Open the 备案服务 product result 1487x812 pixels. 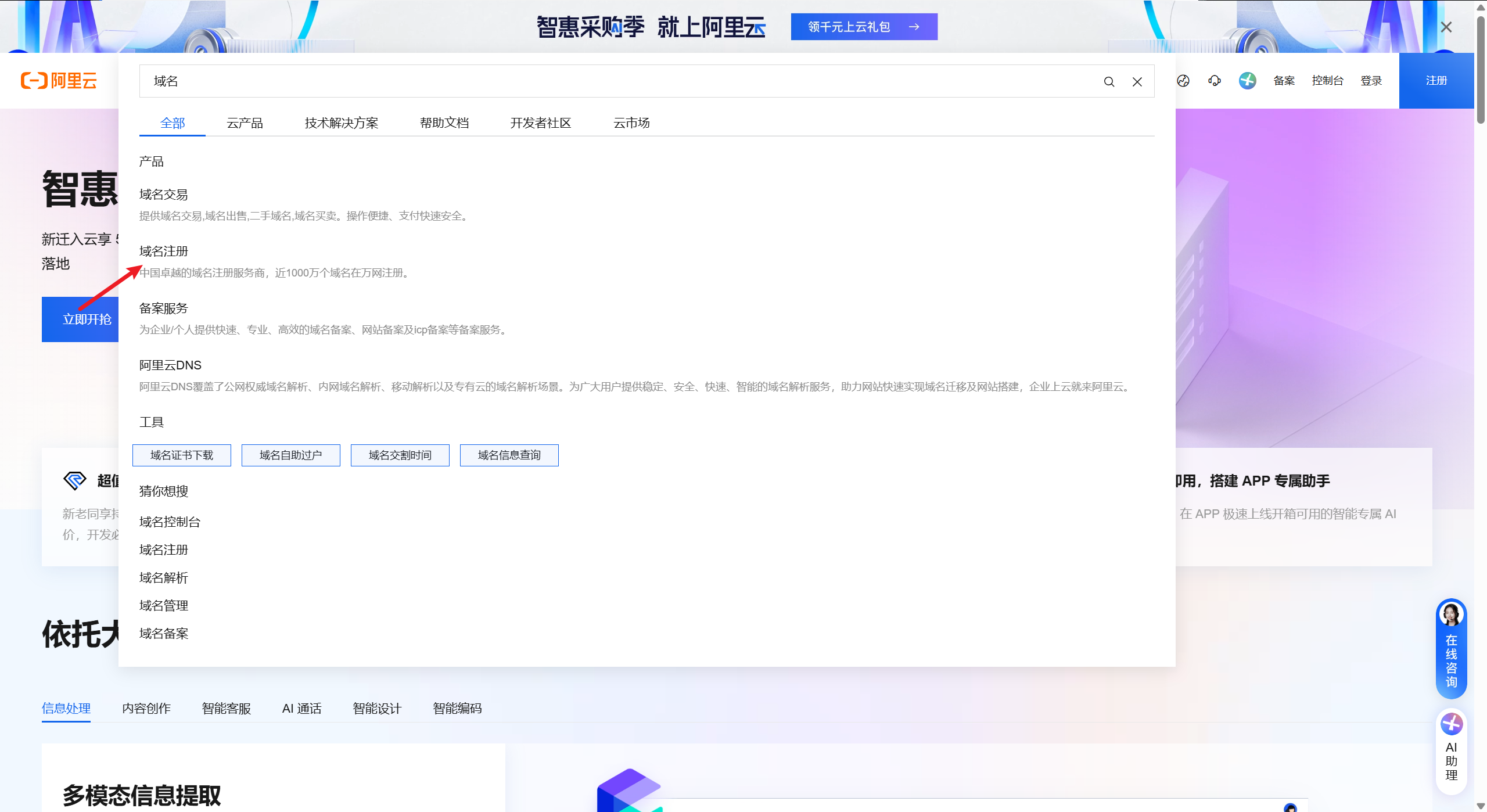pyautogui.click(x=164, y=308)
